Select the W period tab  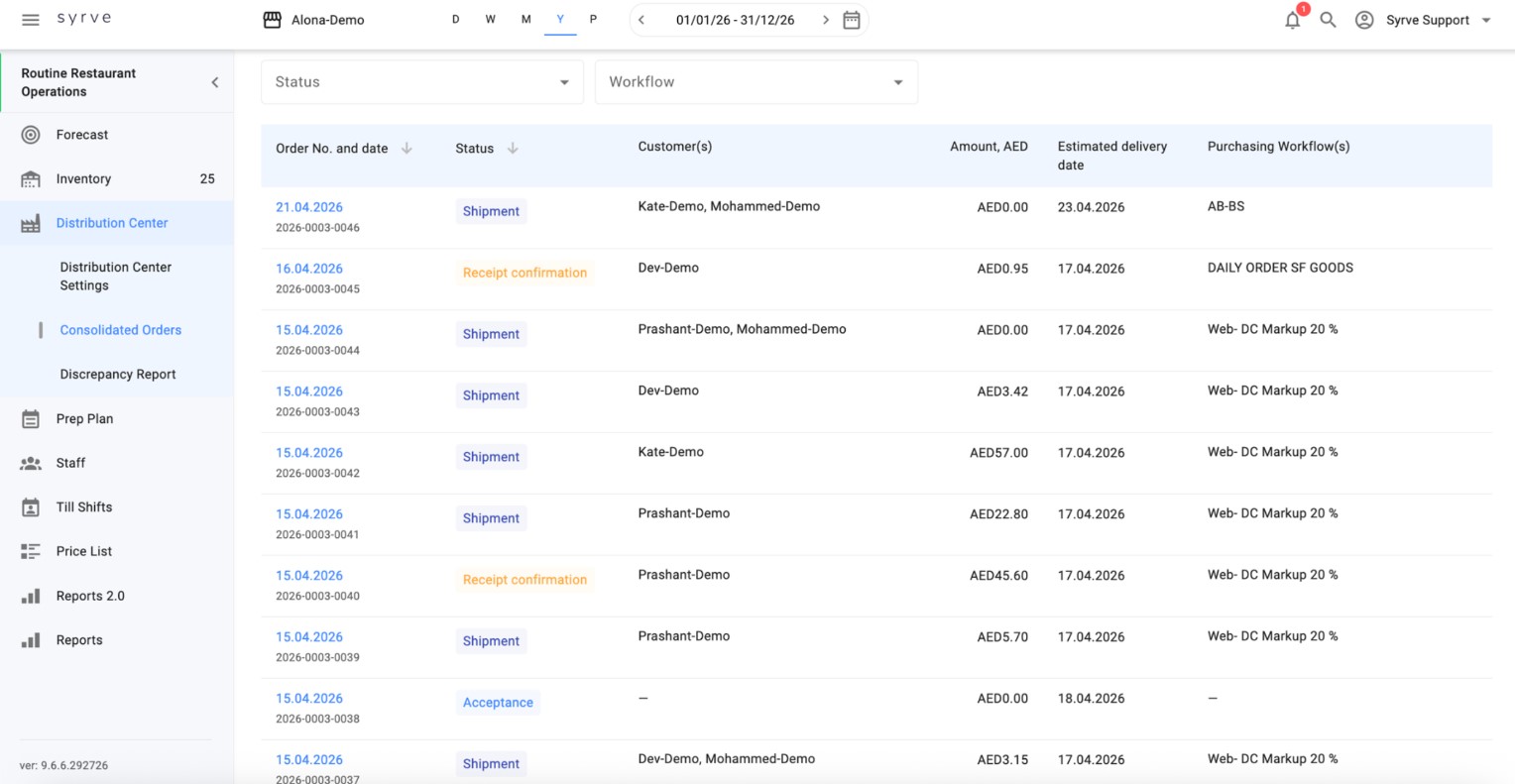[490, 19]
